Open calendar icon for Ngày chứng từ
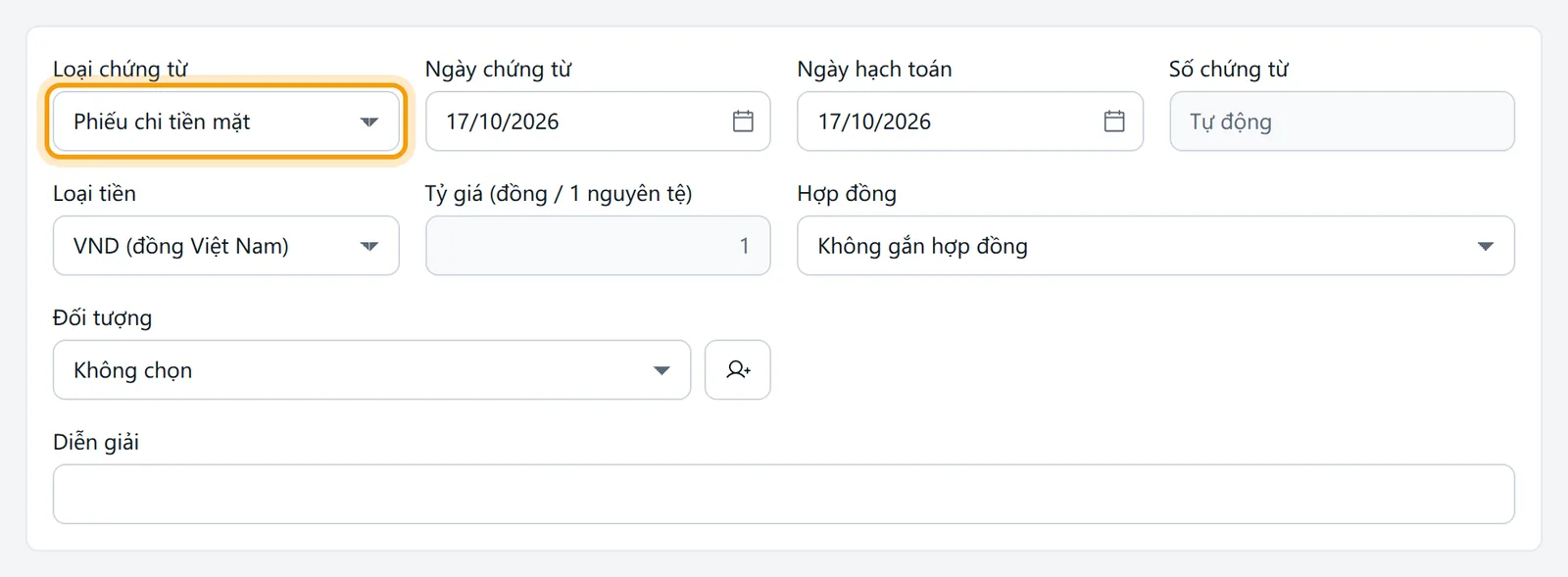This screenshot has width=1568, height=577. click(x=743, y=121)
